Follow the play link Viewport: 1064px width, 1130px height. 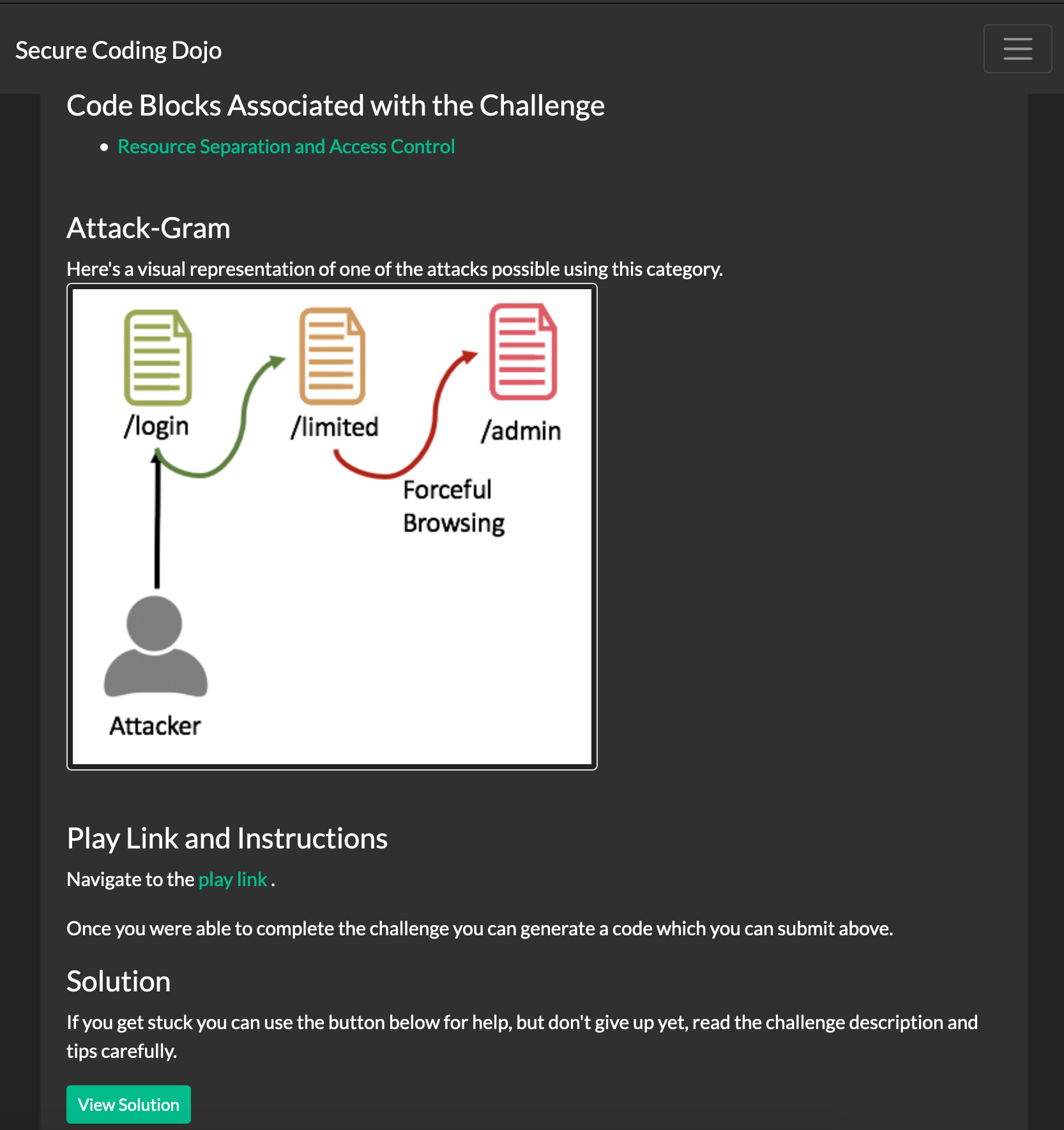232,880
